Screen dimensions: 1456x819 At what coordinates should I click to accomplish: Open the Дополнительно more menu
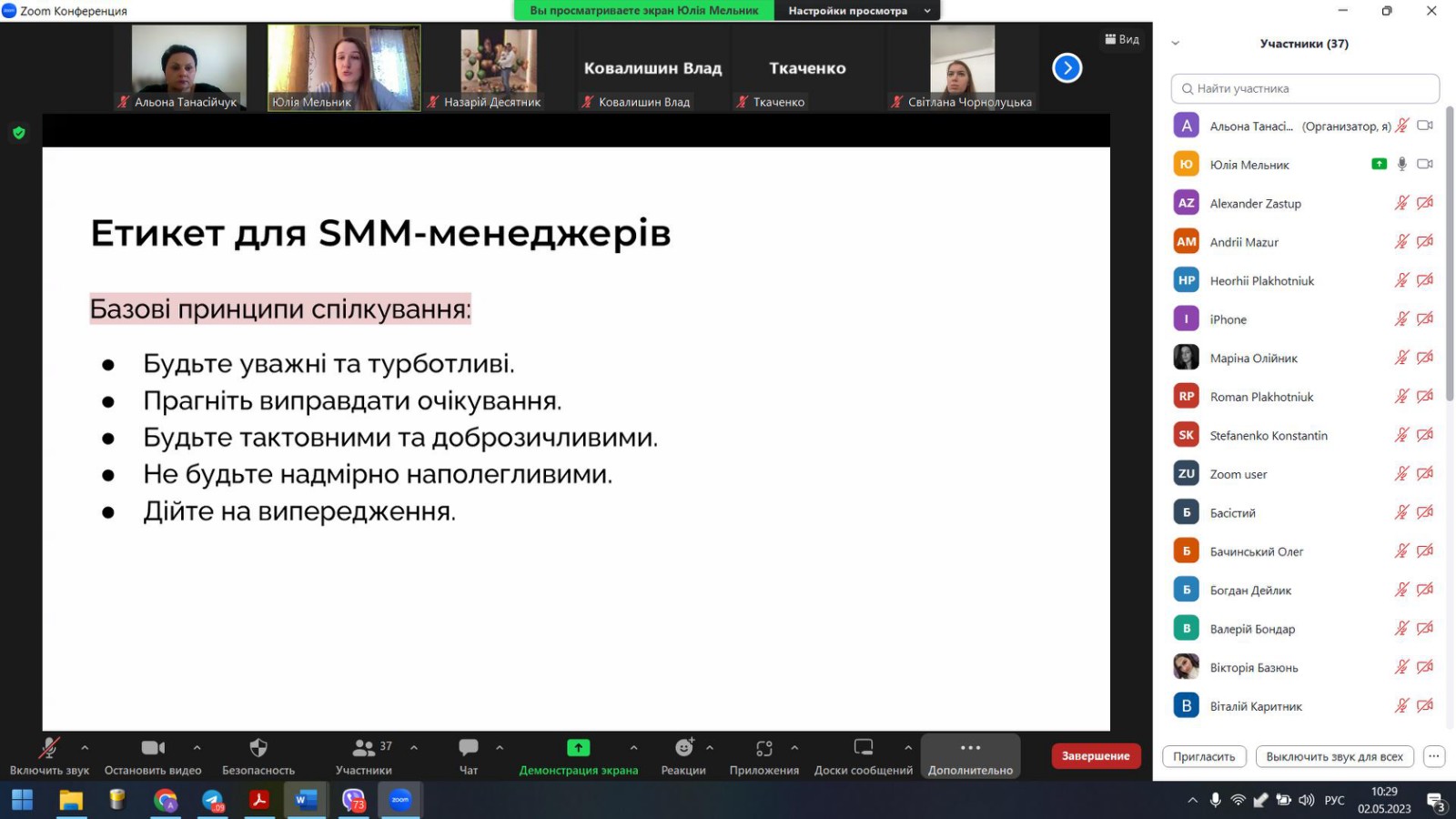(x=970, y=756)
